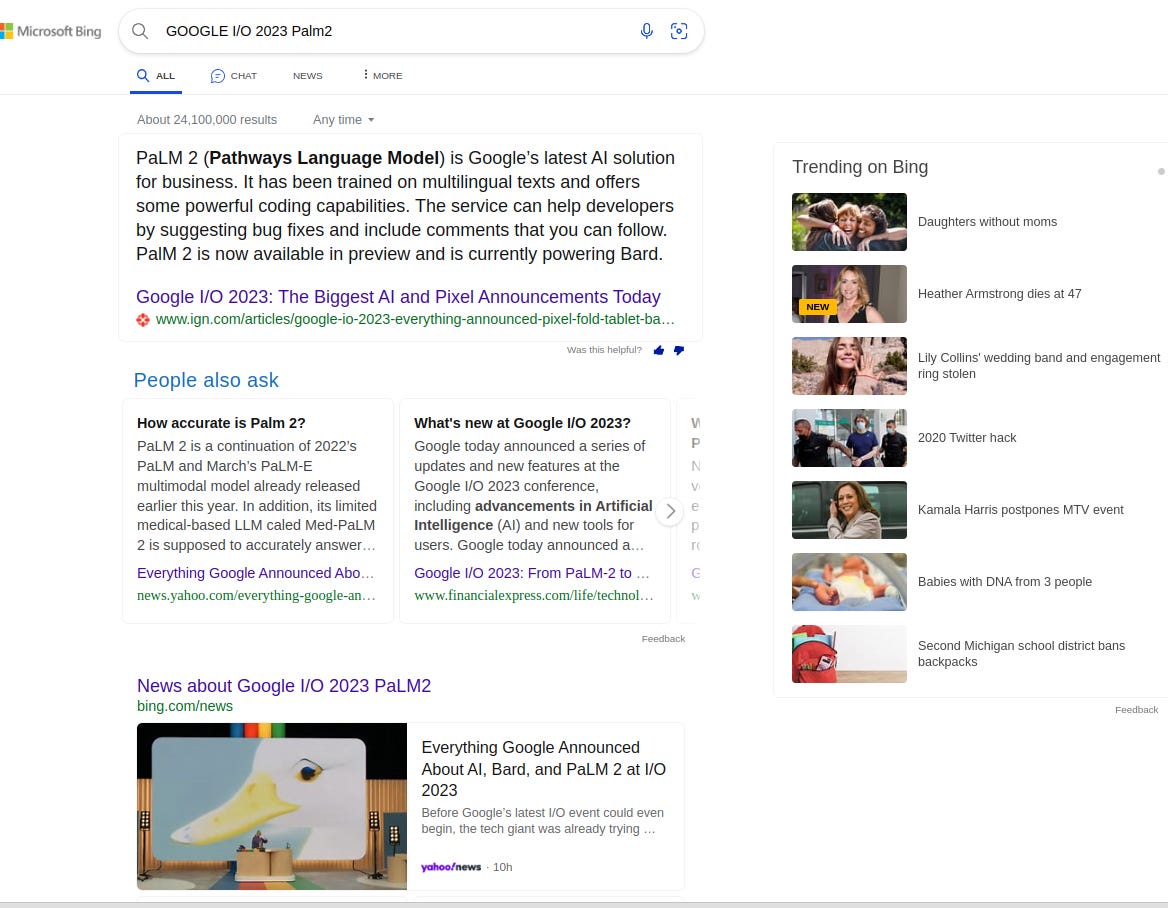Viewport: 1168px width, 908px height.
Task: Expand the 'Any time' filter dropdown
Action: click(343, 120)
